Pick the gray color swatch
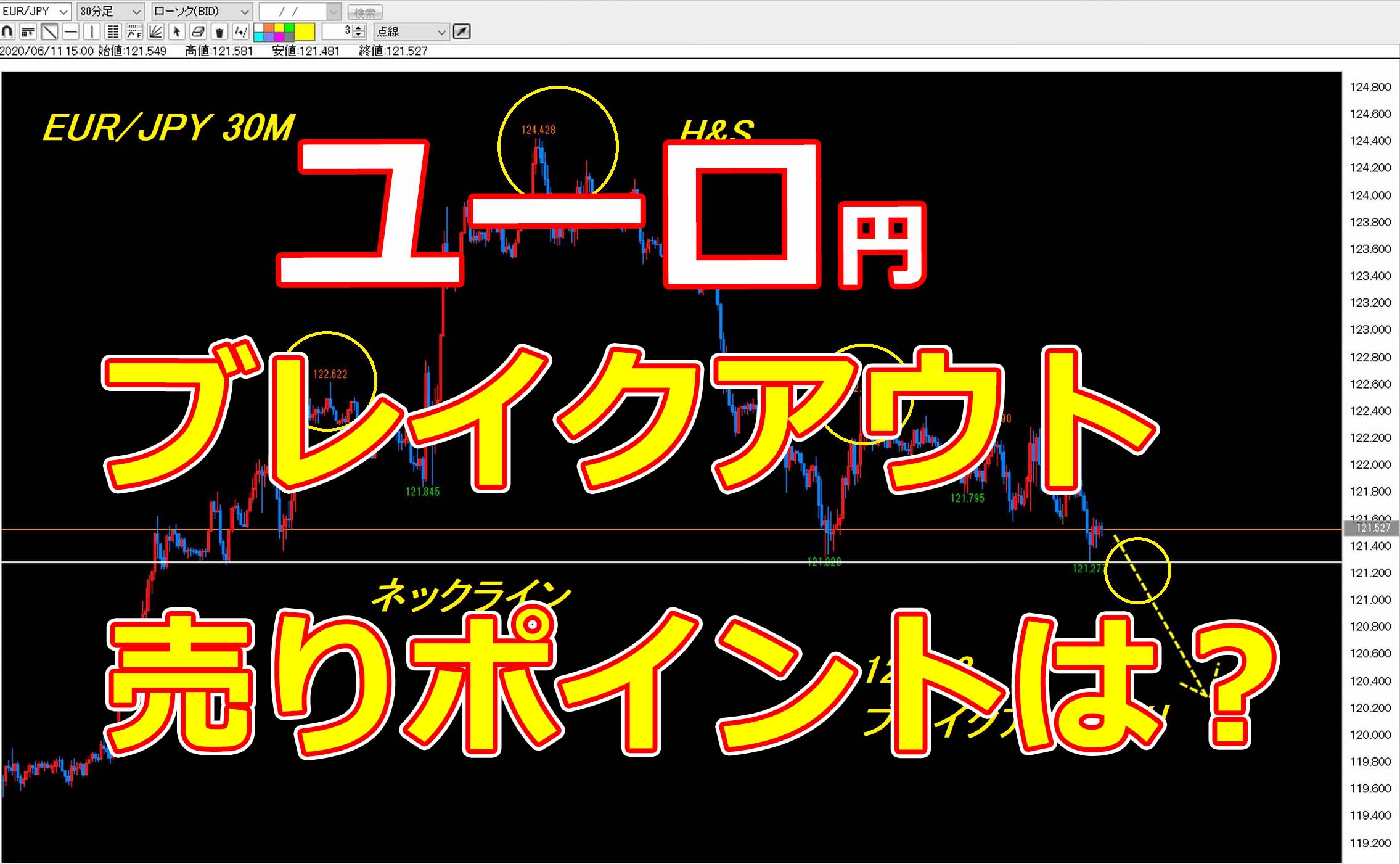Viewport: 1400px width, 864px height. coord(289,36)
